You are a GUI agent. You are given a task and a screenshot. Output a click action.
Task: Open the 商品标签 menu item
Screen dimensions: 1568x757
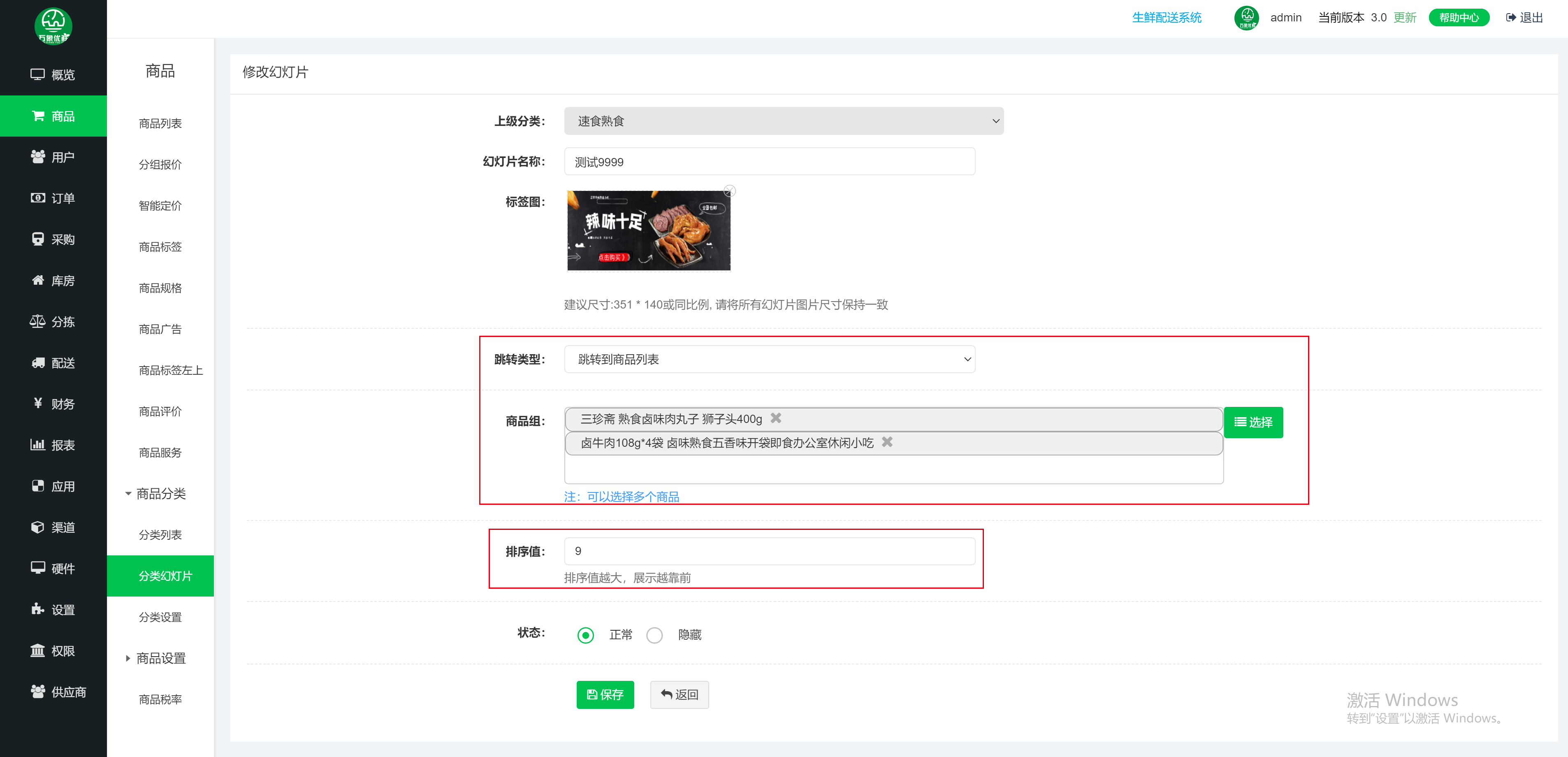tap(160, 247)
